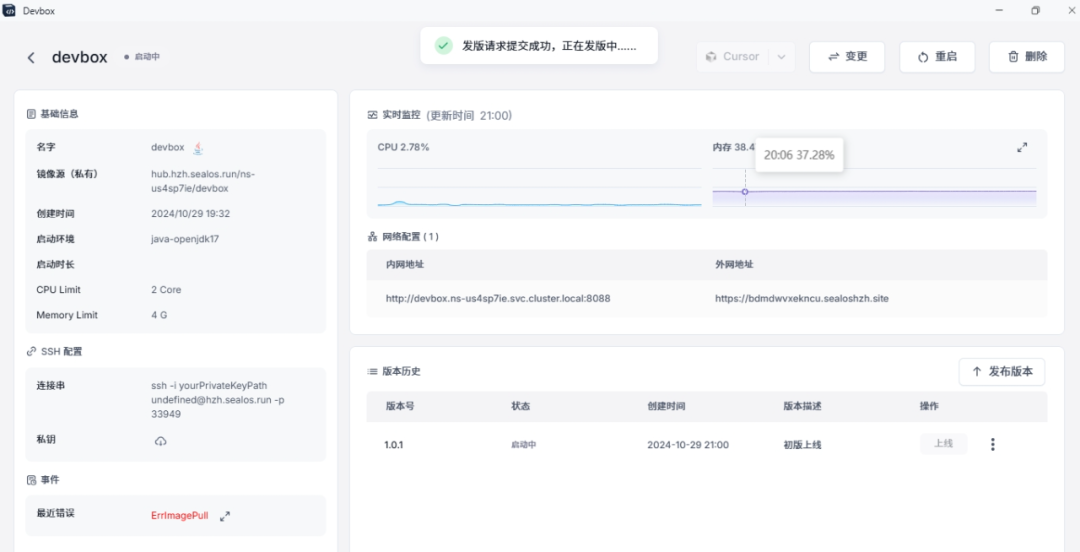Click the internal address cluster.local URL
1080x552 pixels.
point(498,298)
